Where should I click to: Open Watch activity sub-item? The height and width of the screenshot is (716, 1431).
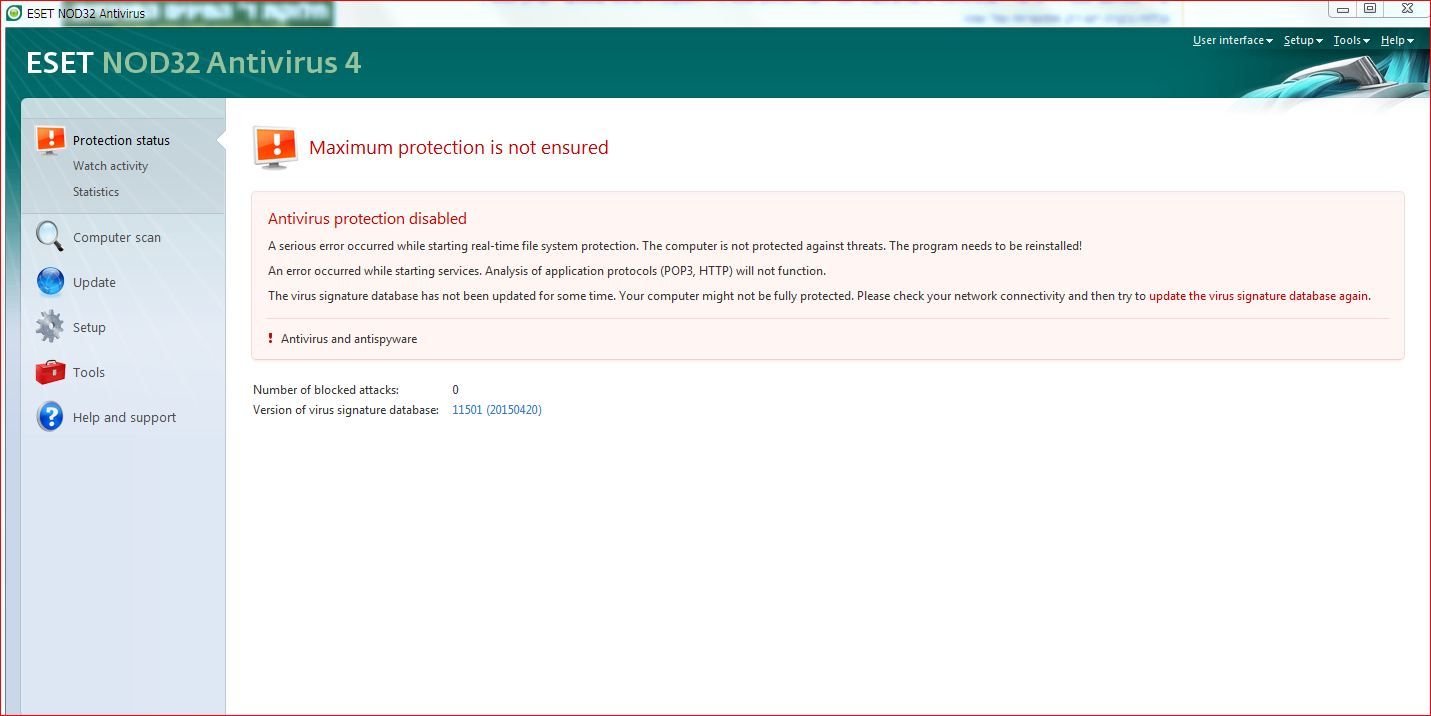pyautogui.click(x=110, y=166)
